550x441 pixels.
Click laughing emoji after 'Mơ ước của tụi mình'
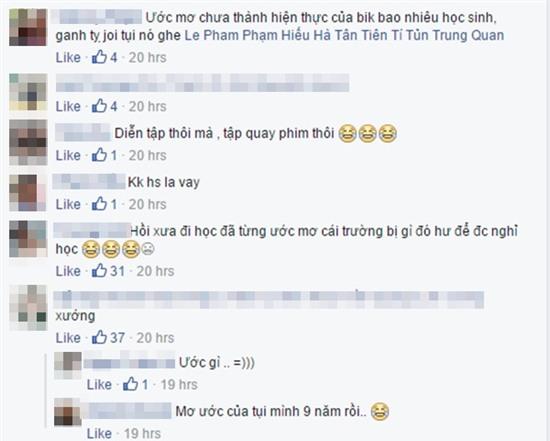(380, 412)
